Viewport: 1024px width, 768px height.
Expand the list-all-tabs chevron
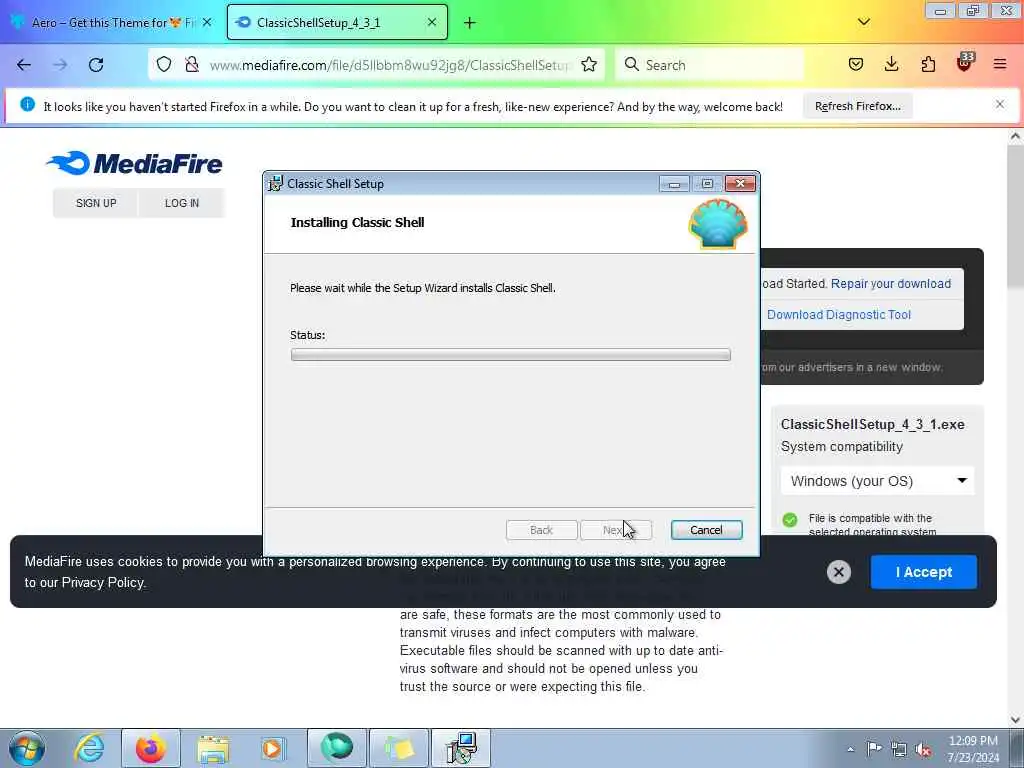click(863, 22)
